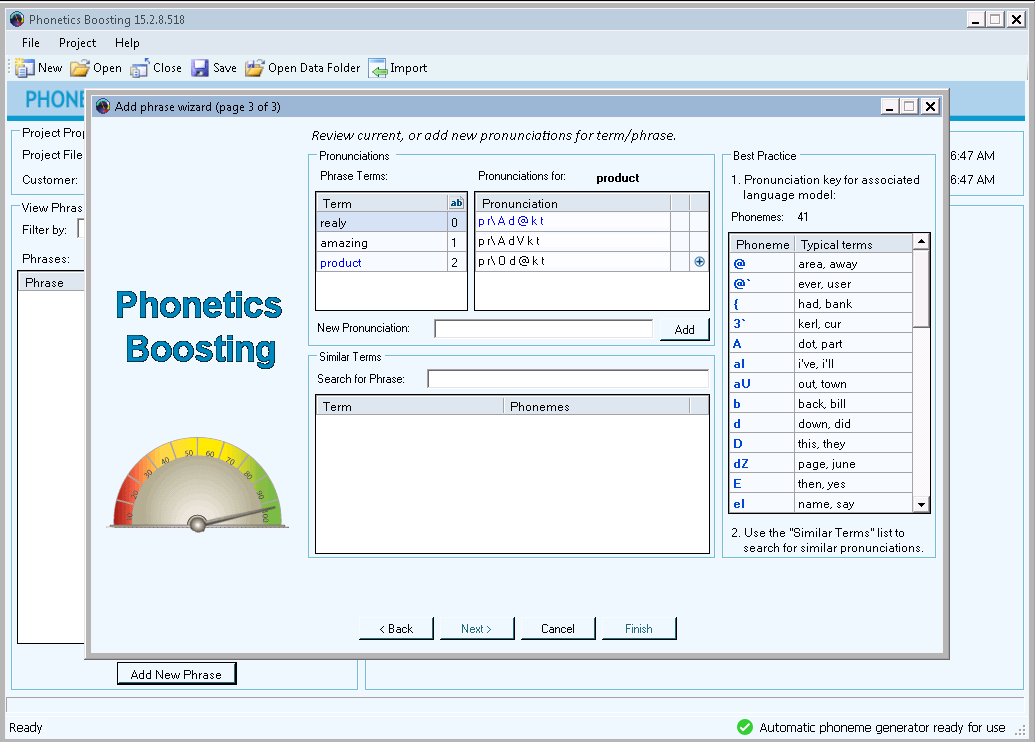
Task: Click the Search for Phrase input box
Action: (567, 379)
